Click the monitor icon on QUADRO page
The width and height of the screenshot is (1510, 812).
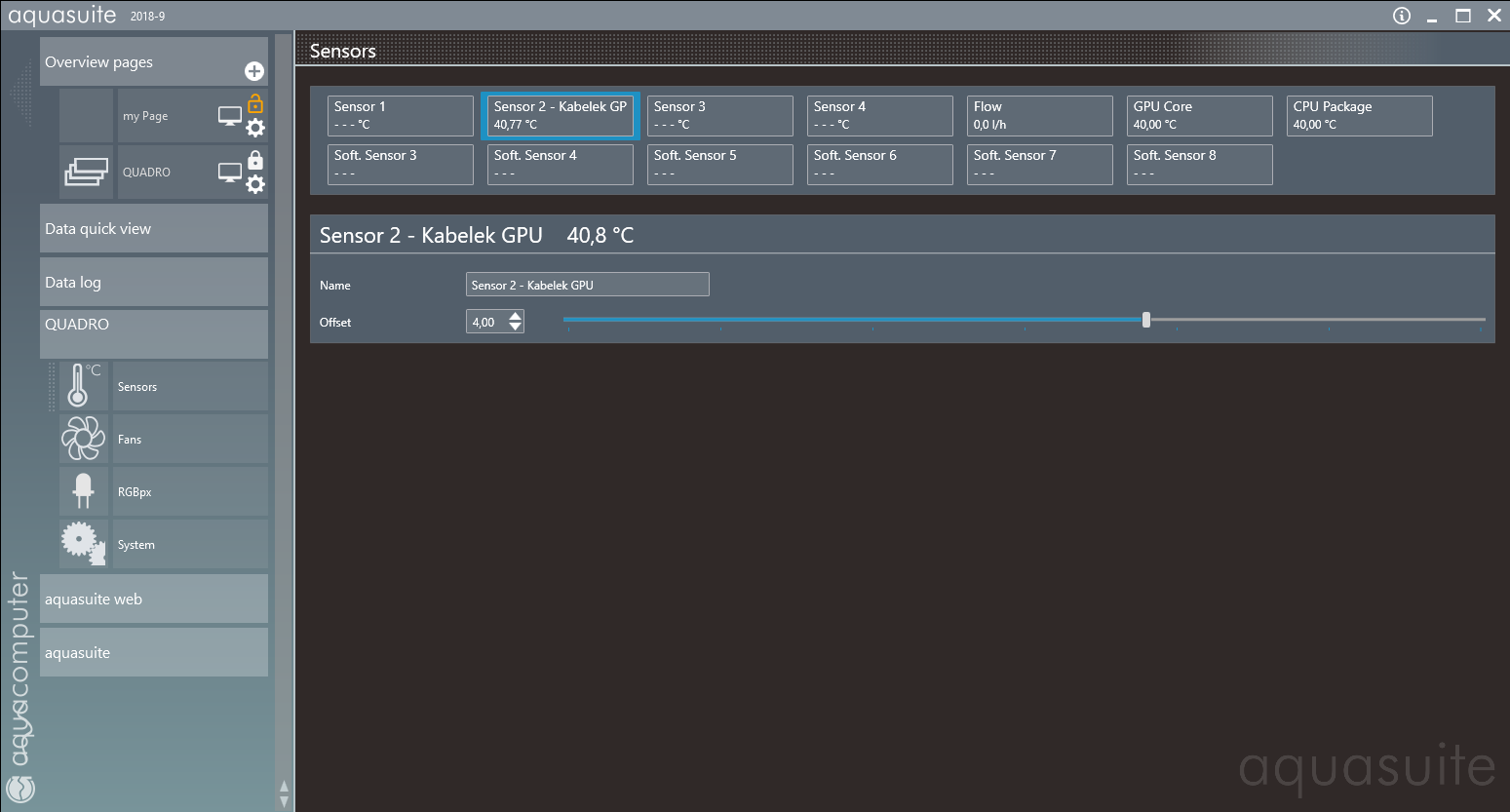pos(230,173)
